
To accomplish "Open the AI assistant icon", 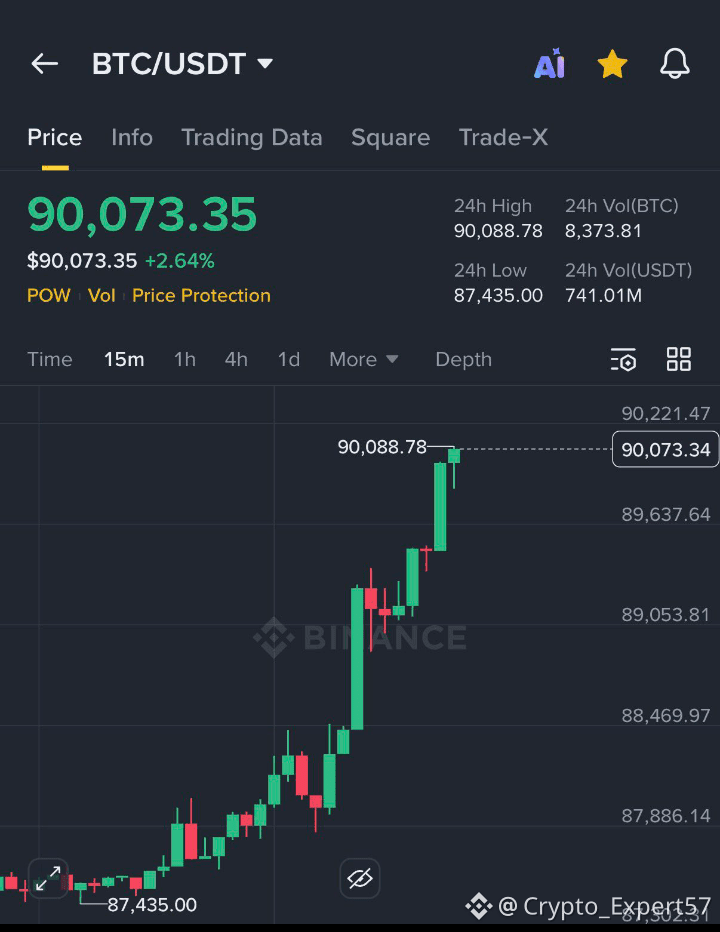I will [549, 64].
